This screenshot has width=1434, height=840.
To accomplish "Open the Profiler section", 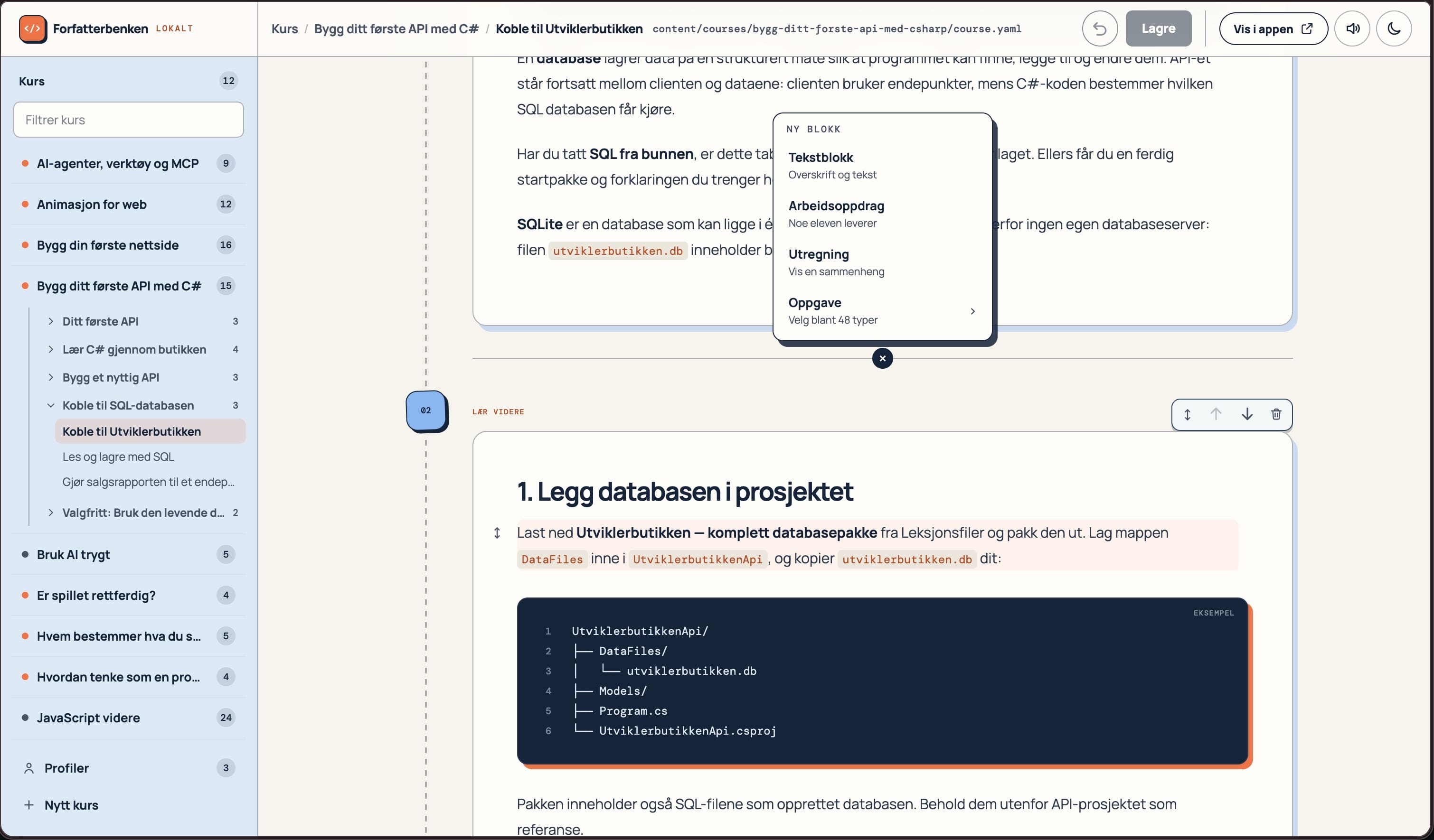I will [128, 768].
